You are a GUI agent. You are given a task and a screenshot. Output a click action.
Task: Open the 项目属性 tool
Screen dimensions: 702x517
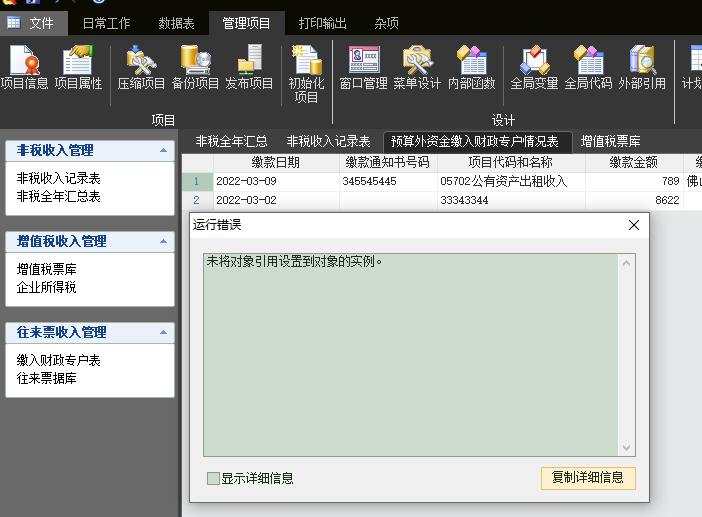[78, 67]
